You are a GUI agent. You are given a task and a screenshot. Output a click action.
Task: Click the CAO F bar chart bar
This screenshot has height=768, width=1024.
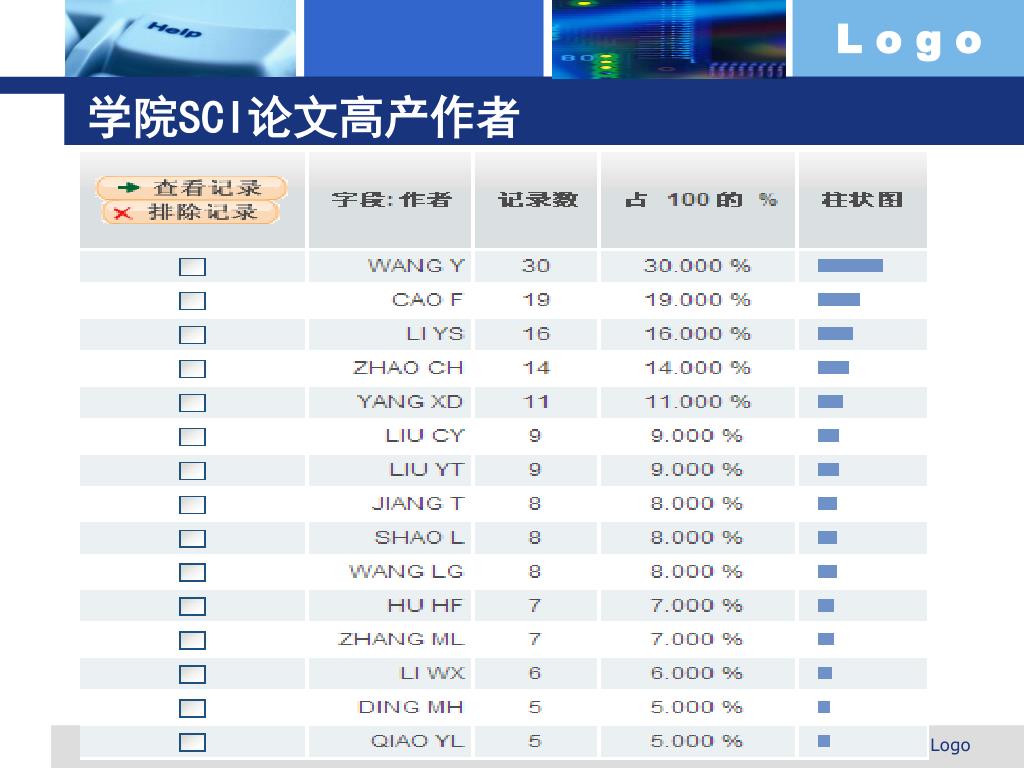(x=839, y=299)
